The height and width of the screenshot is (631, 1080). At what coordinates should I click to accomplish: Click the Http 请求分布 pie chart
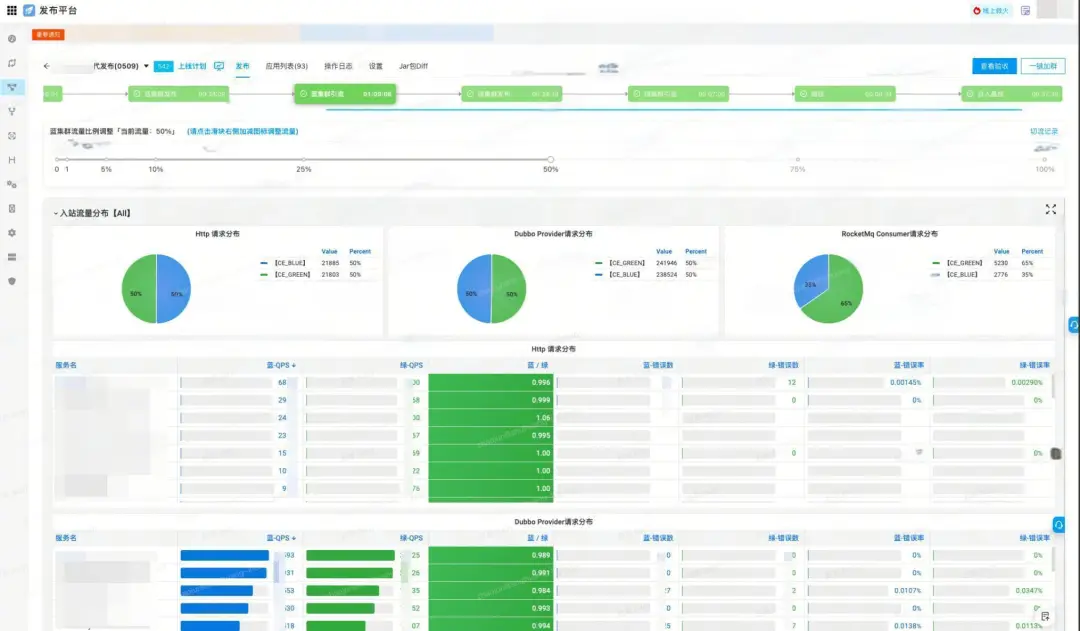(x=156, y=289)
